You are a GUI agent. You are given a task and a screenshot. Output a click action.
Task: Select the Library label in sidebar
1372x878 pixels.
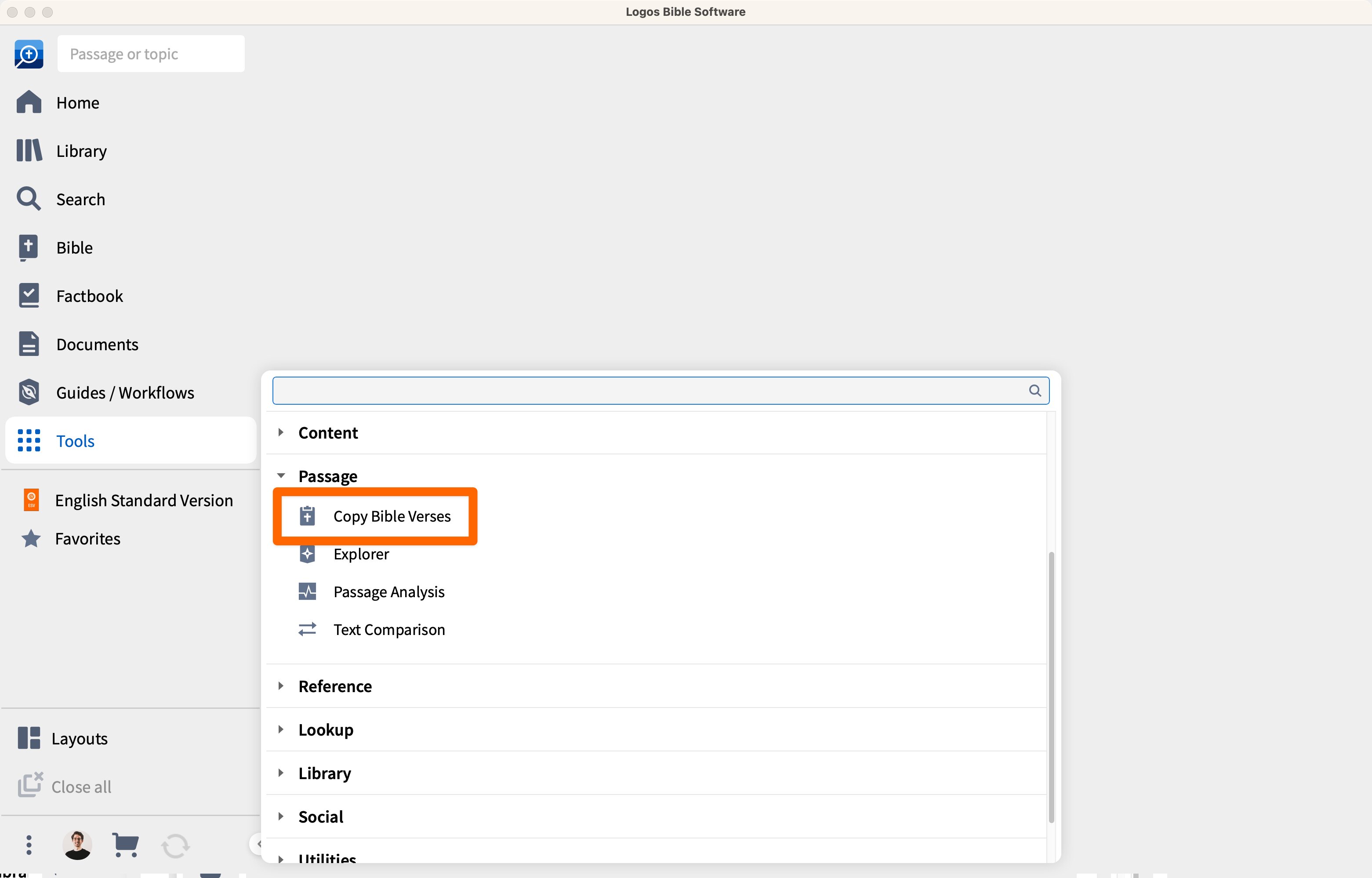coord(81,151)
